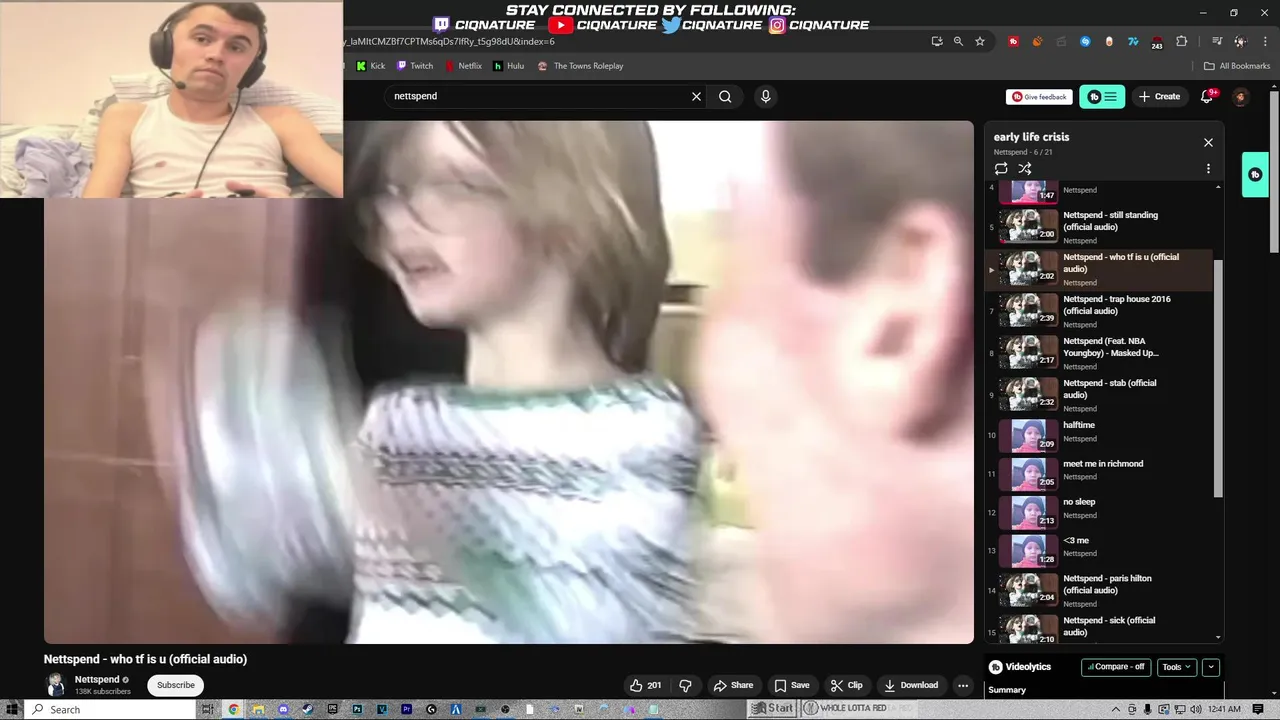Open the Kick bookmark
The image size is (1280, 720).
tap(371, 66)
